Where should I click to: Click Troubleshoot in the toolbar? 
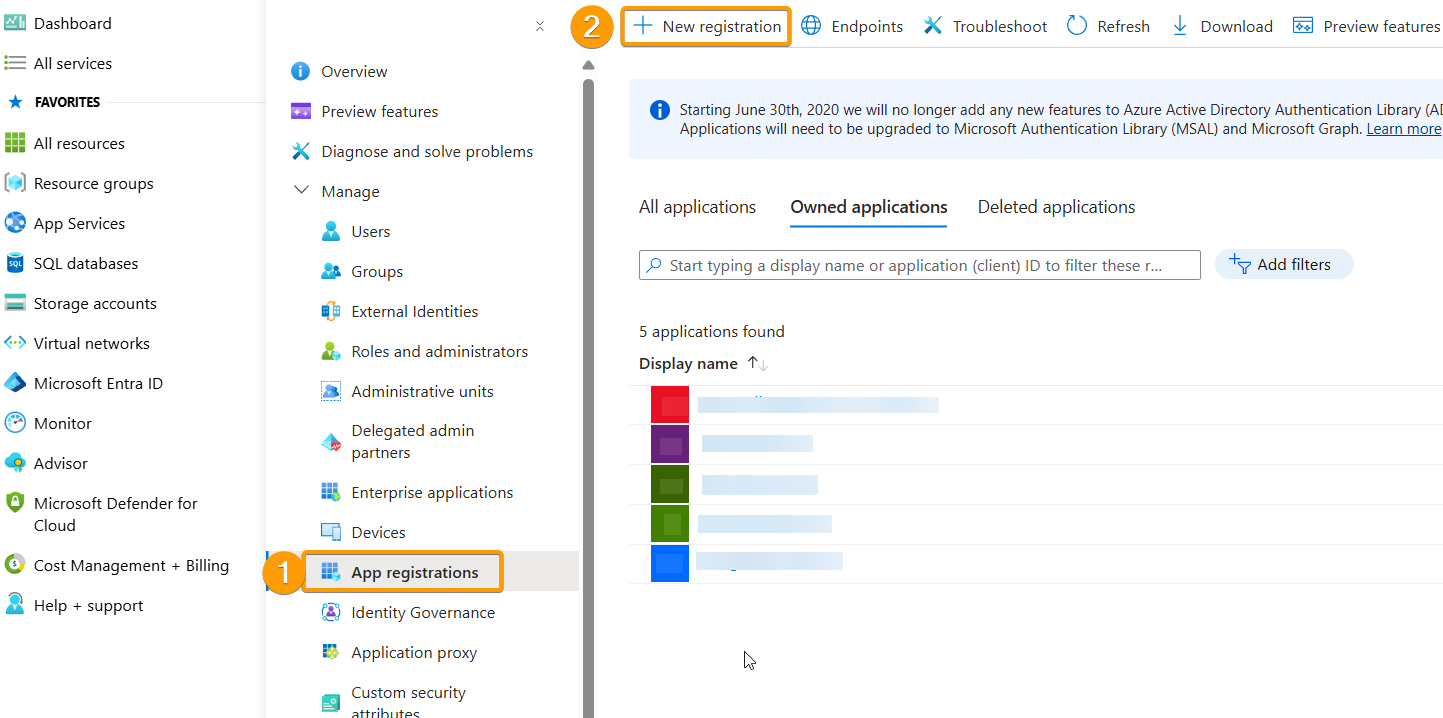985,26
